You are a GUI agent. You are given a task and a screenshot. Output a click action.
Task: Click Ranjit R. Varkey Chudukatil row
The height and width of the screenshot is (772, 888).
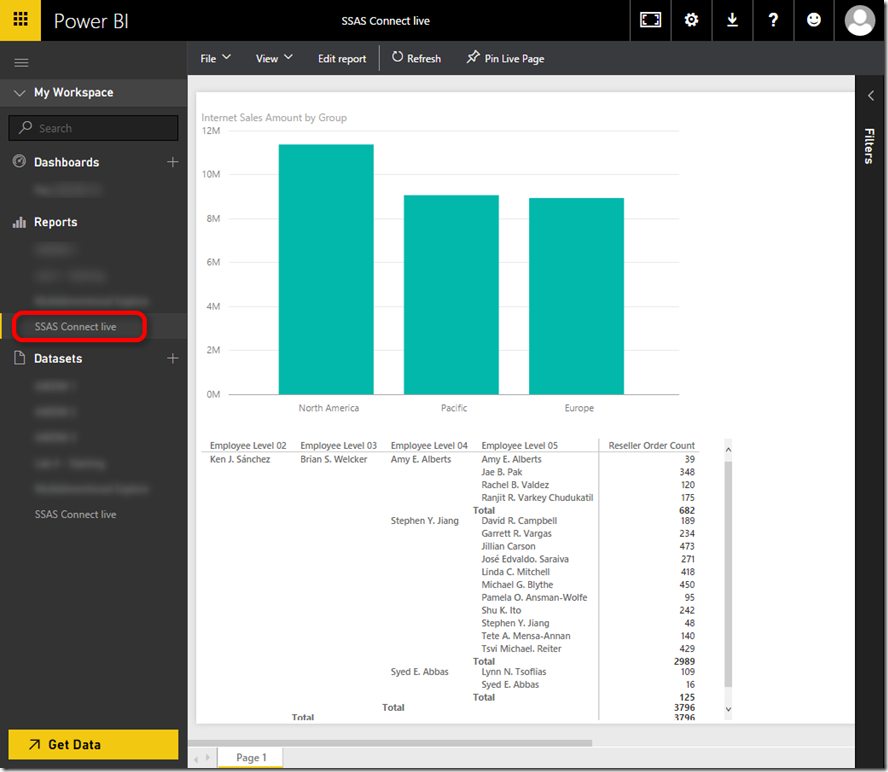click(537, 497)
